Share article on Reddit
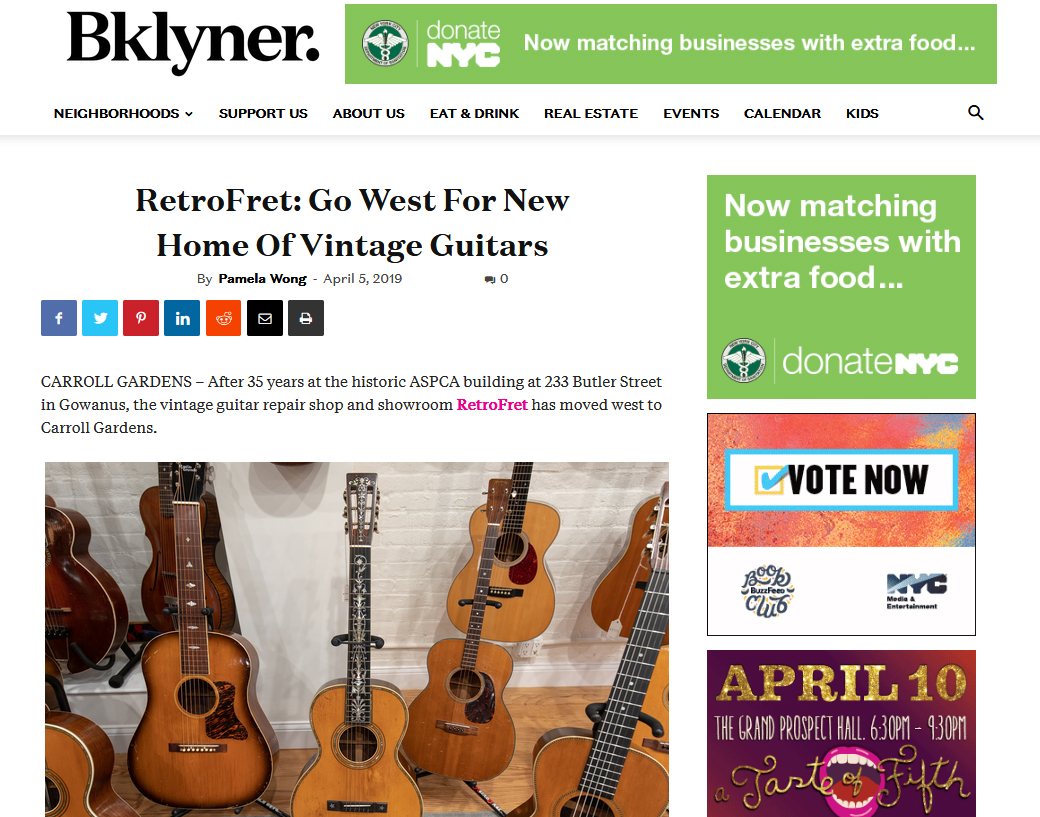This screenshot has height=817, width=1040. (224, 318)
